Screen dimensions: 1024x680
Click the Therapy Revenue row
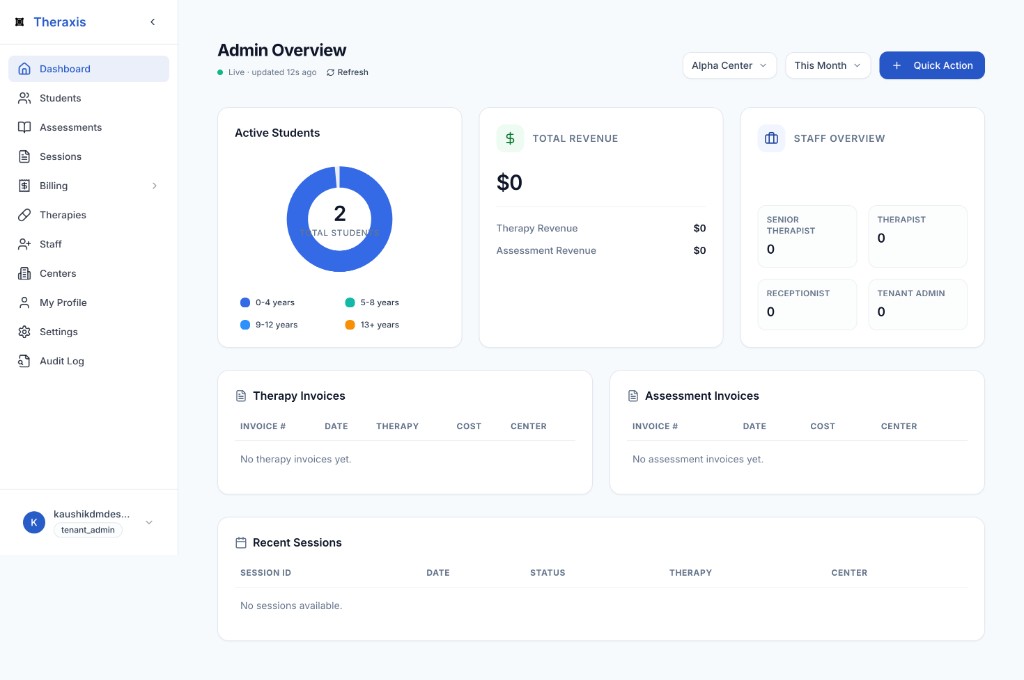pyautogui.click(x=601, y=228)
